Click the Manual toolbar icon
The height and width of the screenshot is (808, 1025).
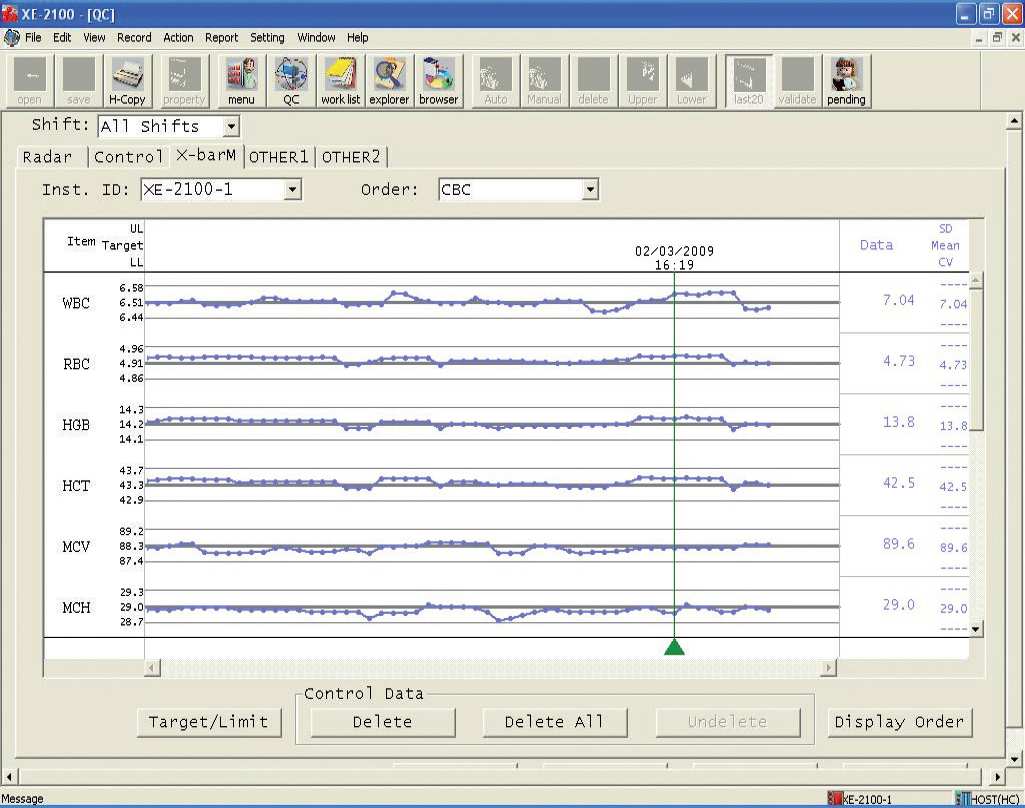click(x=544, y=81)
